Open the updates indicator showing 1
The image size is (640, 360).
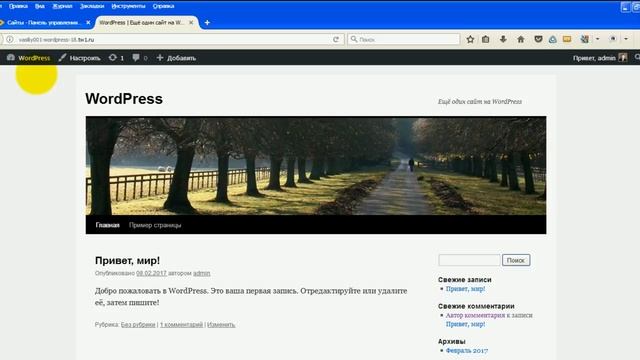click(116, 58)
